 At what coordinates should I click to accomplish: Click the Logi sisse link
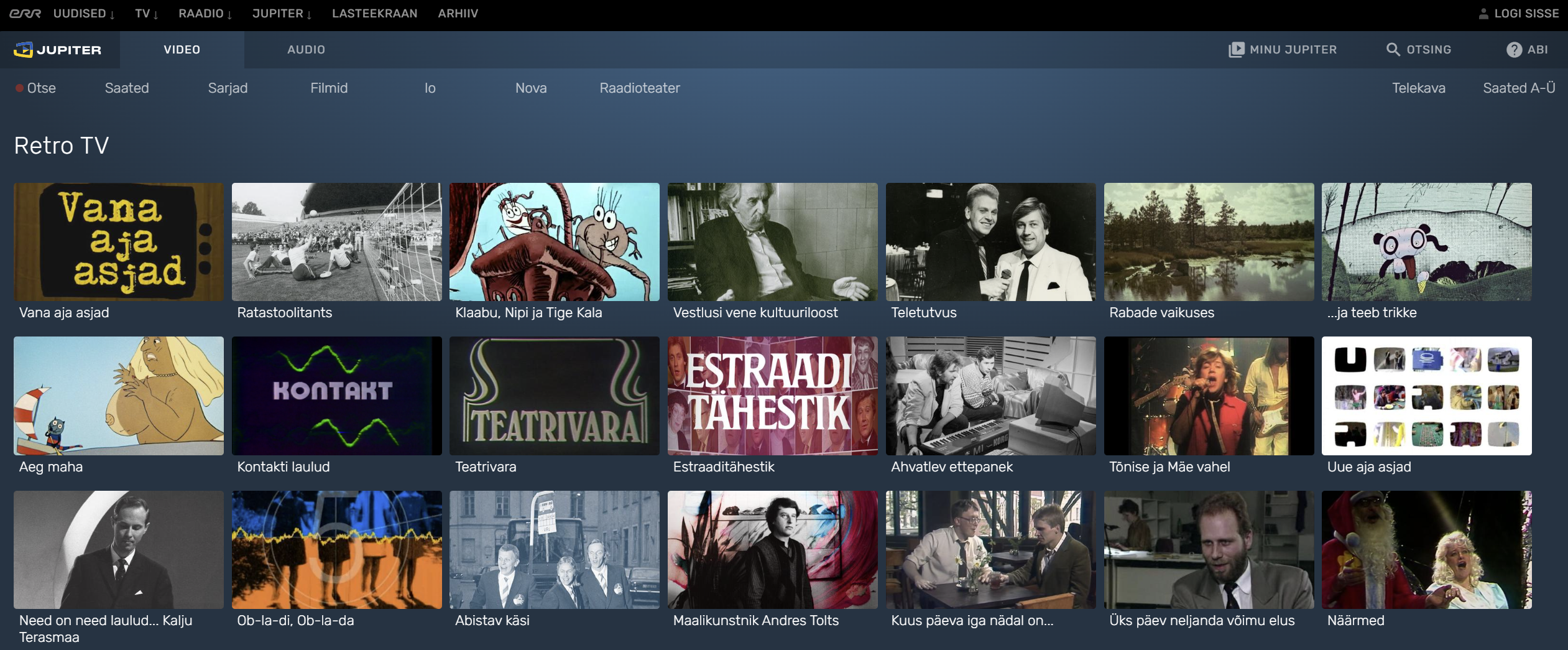coord(1526,14)
